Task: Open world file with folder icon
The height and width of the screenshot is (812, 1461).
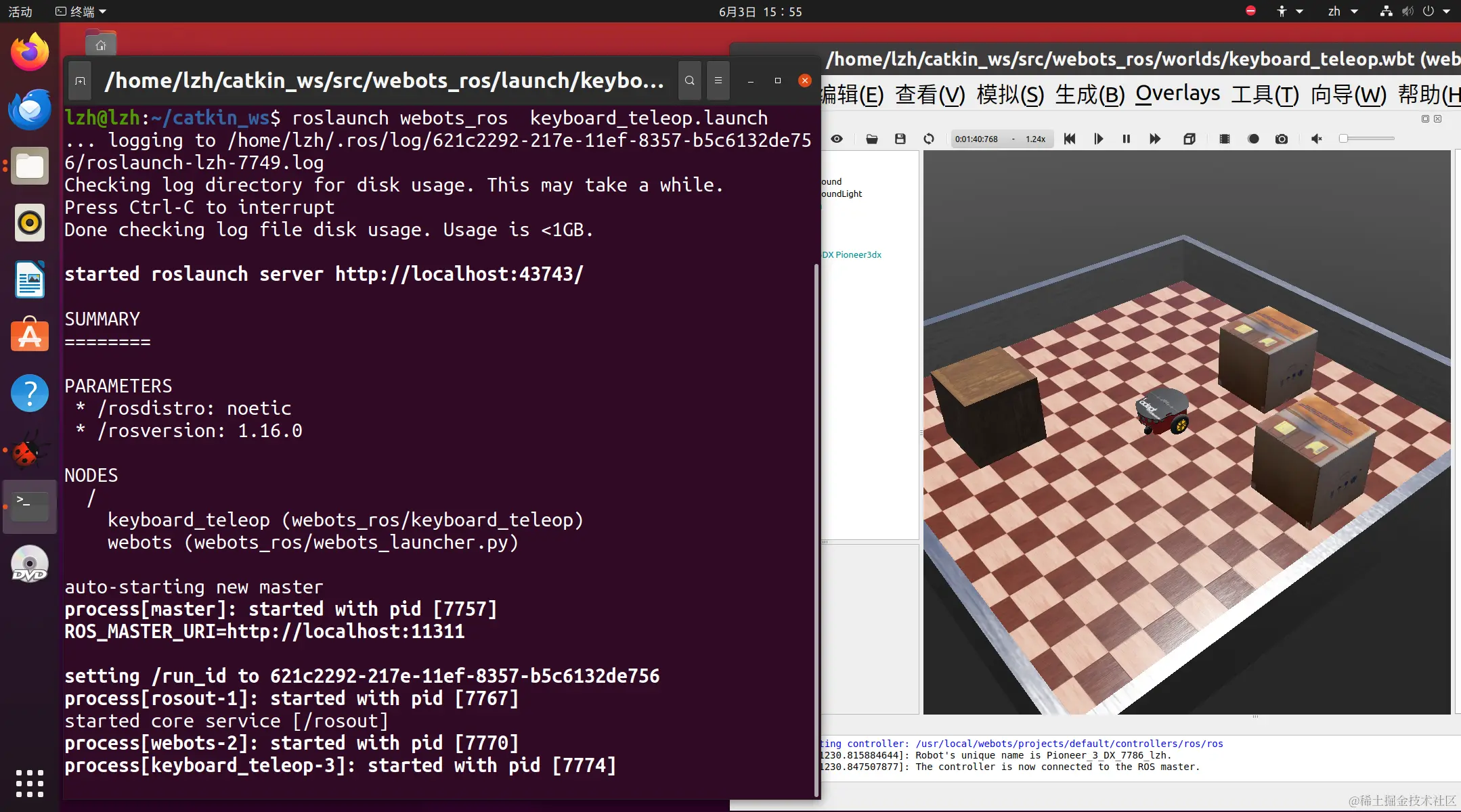Action: point(872,139)
